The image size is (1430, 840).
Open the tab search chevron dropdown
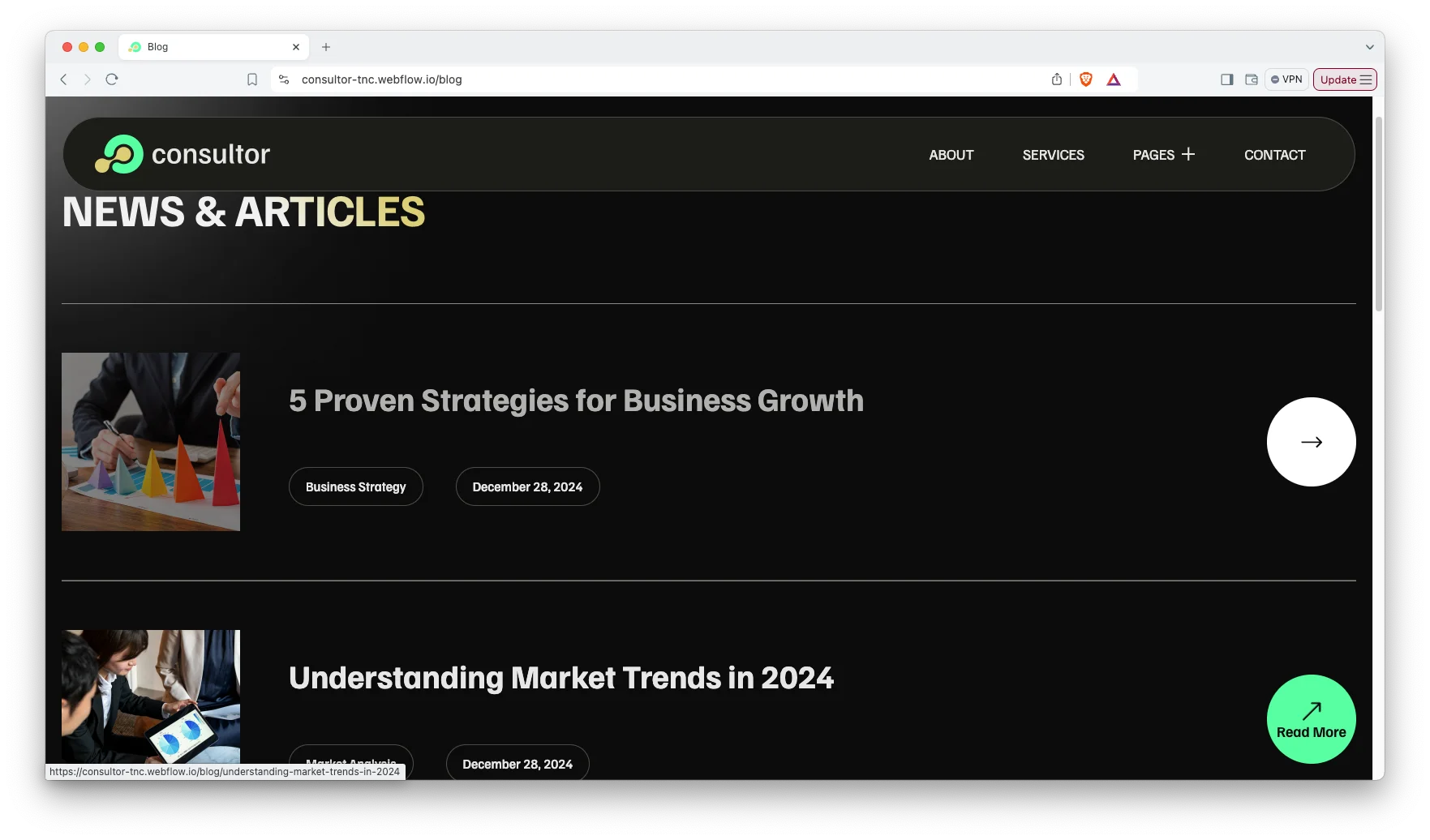(1369, 47)
